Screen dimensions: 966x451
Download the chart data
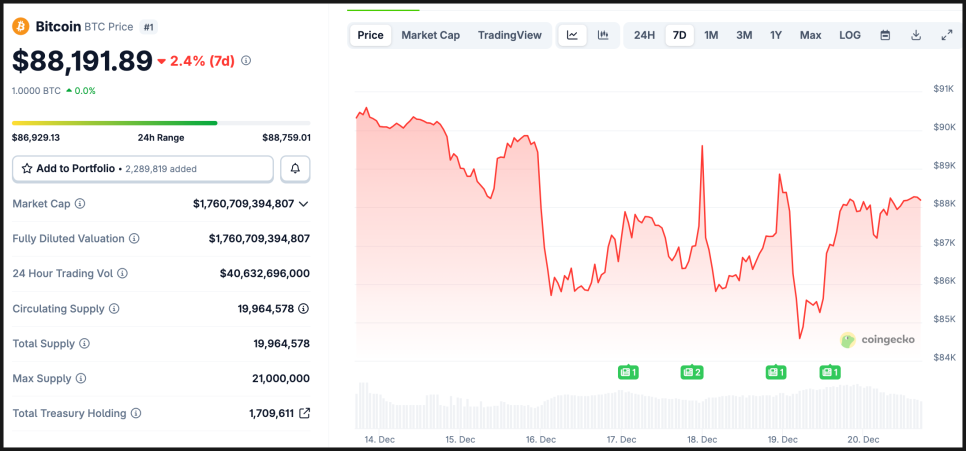[916, 35]
